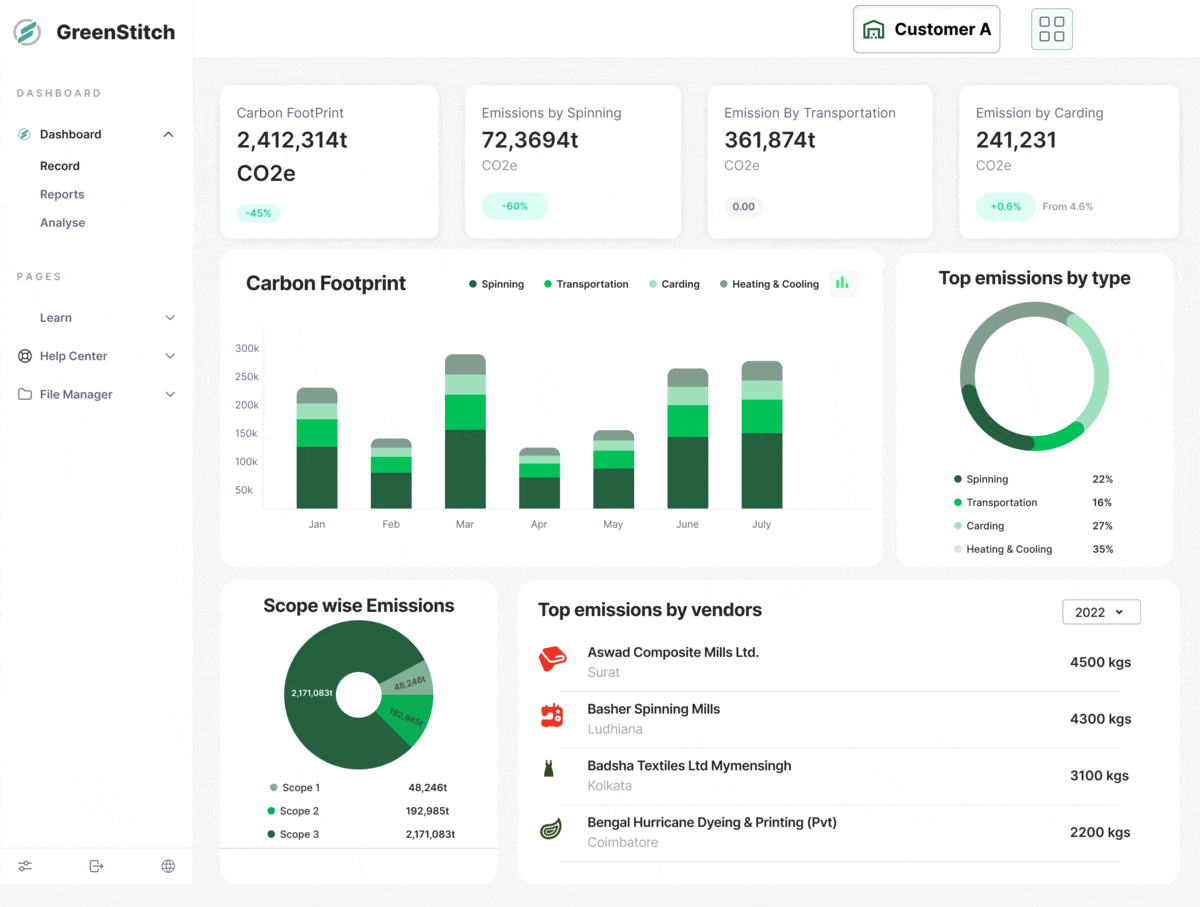Open the grid apps icon in header
The width and height of the screenshot is (1200, 907).
(1052, 29)
